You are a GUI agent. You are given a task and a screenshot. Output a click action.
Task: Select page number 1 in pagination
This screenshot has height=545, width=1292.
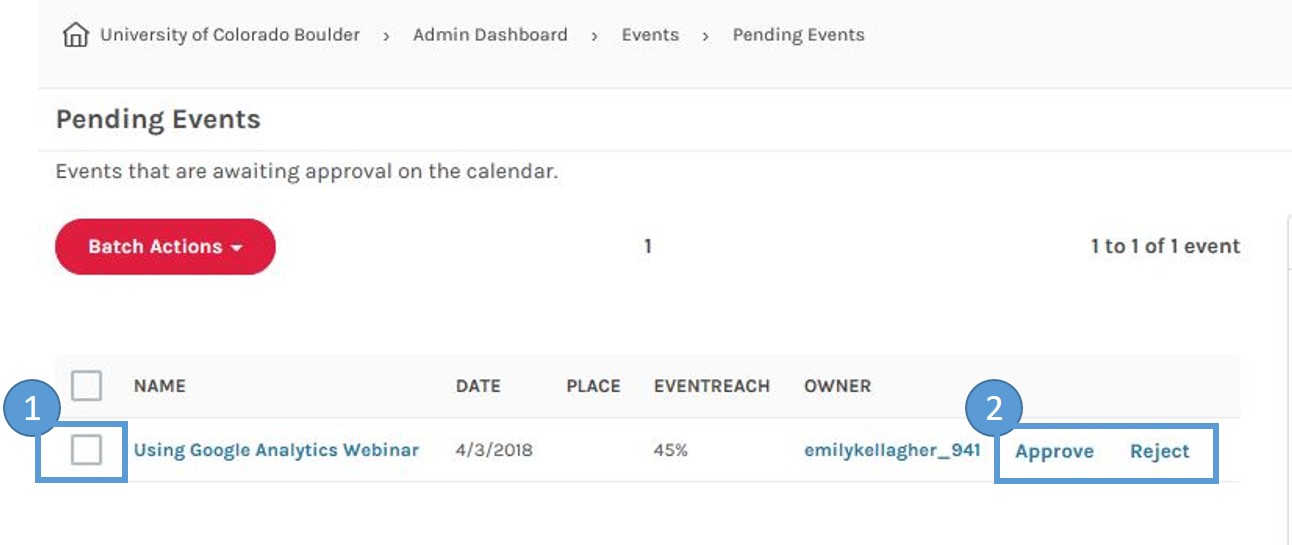point(648,246)
